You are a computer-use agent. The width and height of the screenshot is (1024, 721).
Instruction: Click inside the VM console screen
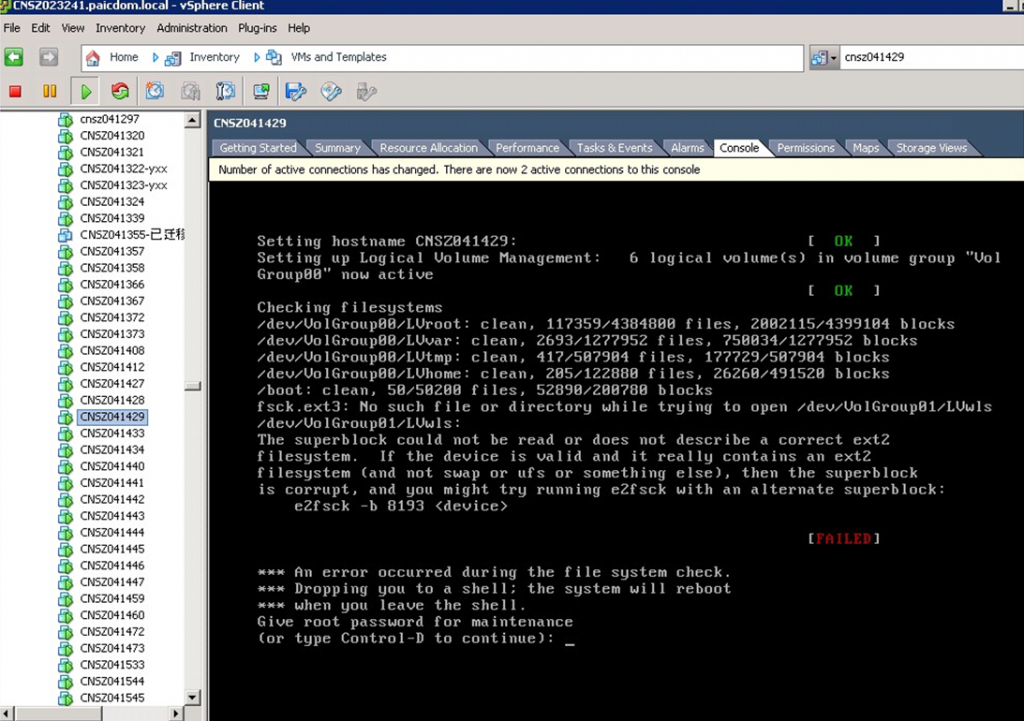(x=616, y=451)
